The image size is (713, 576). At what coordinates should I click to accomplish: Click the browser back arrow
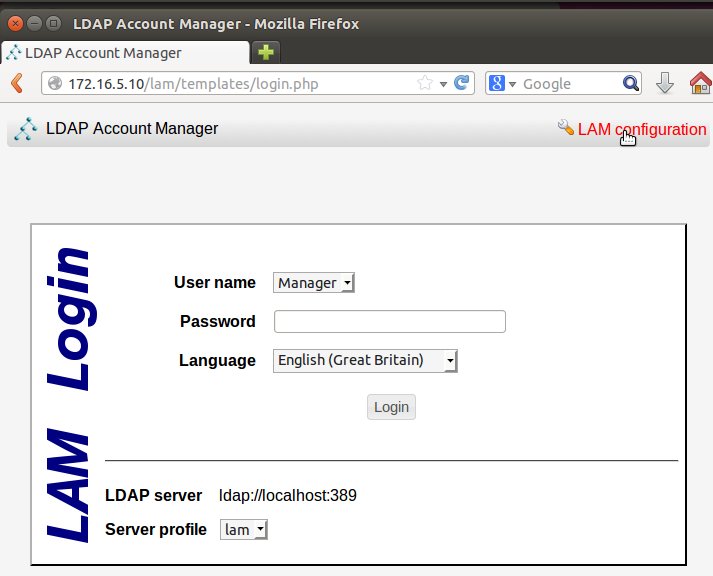pos(17,83)
